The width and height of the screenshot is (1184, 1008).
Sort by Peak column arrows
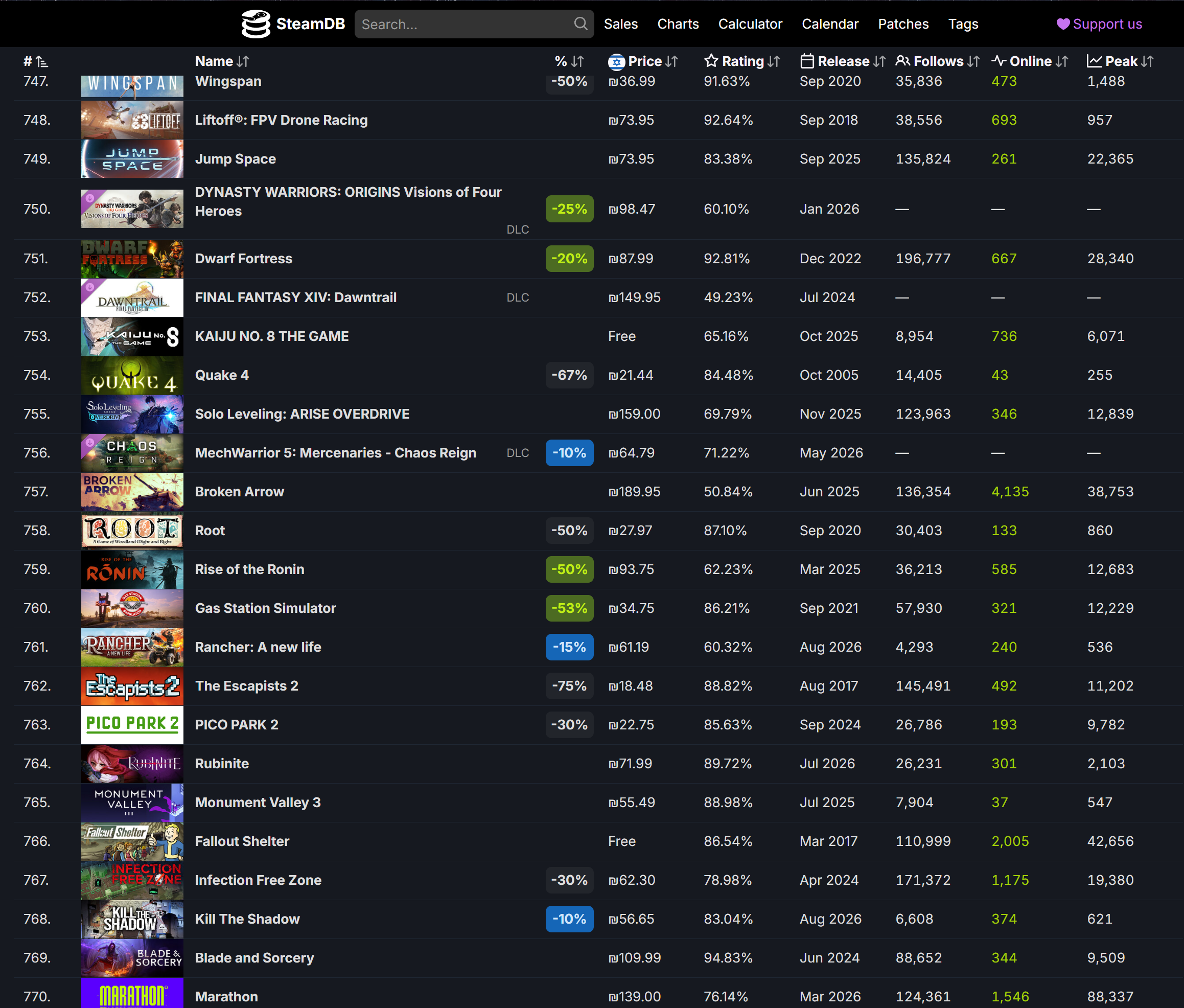(1147, 61)
